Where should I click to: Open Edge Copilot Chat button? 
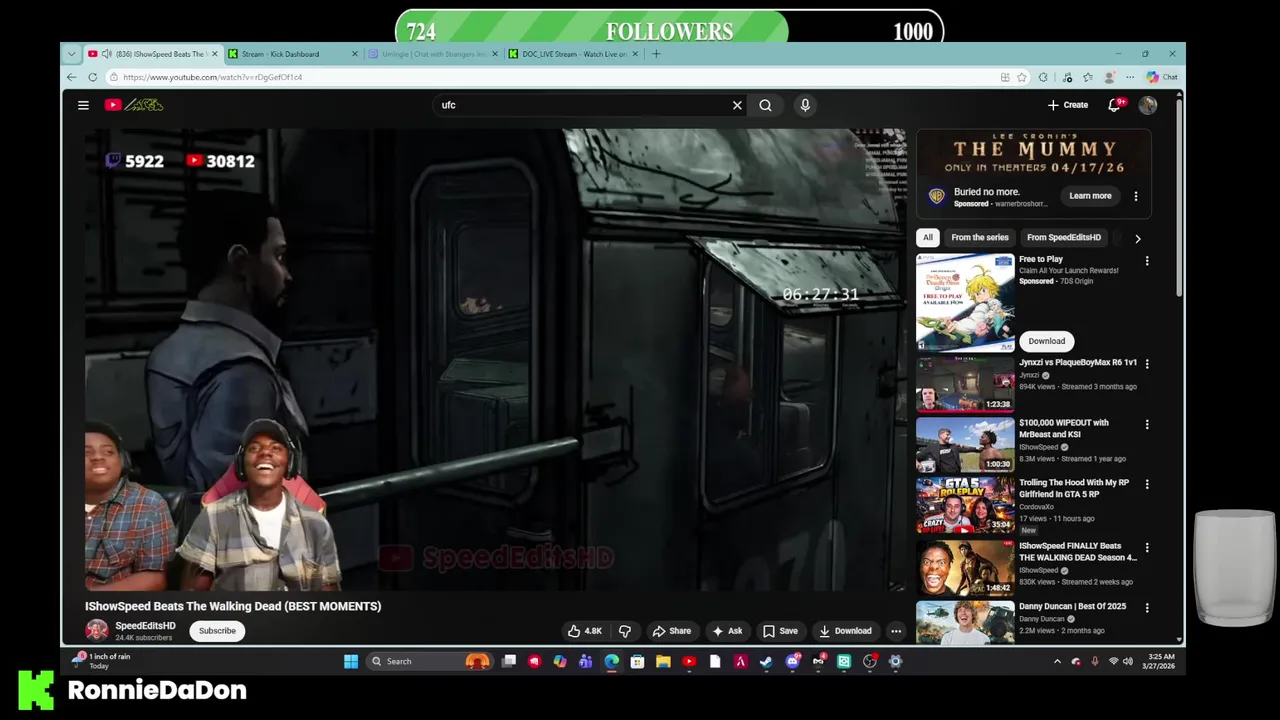click(x=1162, y=77)
